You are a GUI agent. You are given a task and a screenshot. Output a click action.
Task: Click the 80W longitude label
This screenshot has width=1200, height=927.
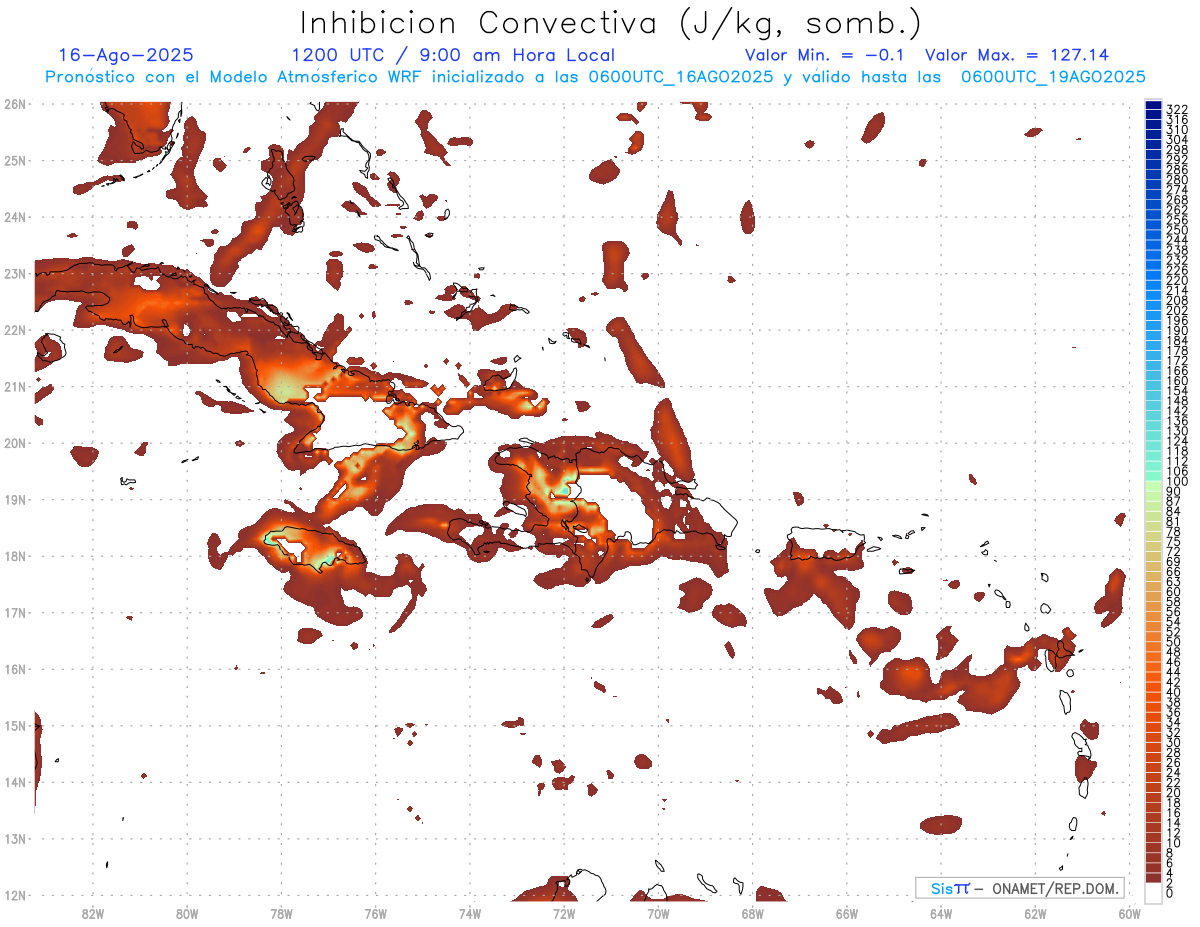tap(187, 913)
